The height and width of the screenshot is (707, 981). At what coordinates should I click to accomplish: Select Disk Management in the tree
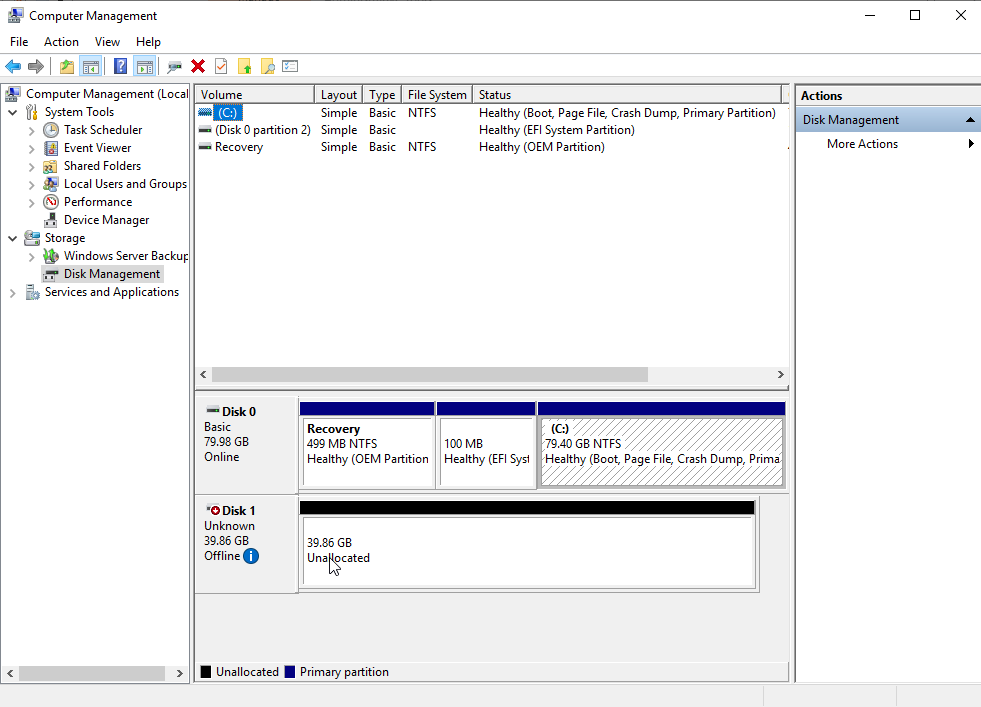(111, 274)
